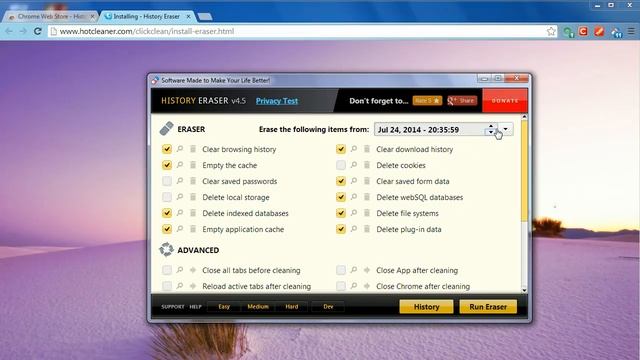The width and height of the screenshot is (640, 360).
Task: Uncheck Clear browsing history checkbox
Action: point(167,149)
